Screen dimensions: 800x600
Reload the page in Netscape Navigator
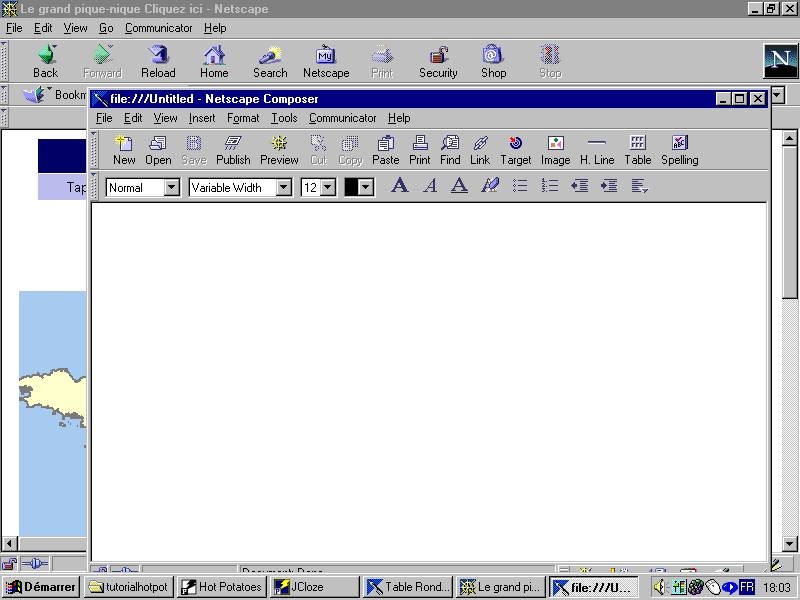(x=158, y=61)
